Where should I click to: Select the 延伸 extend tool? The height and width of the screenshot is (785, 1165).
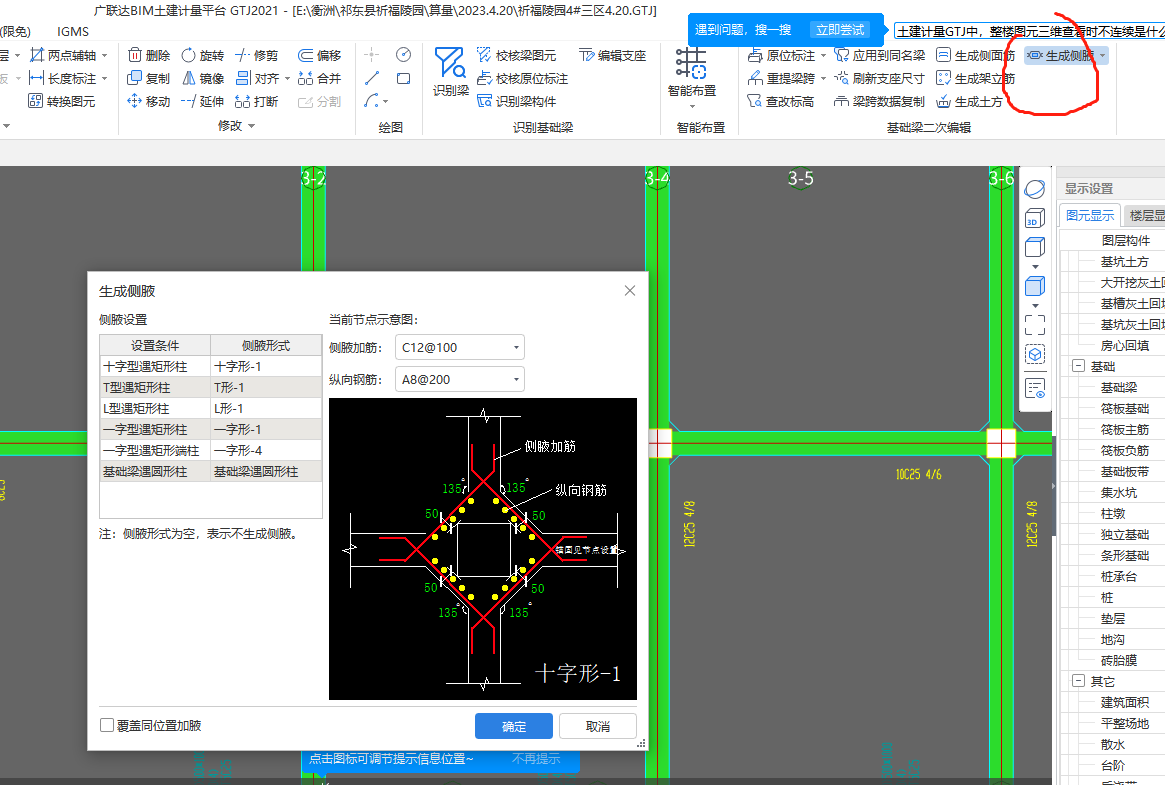202,102
